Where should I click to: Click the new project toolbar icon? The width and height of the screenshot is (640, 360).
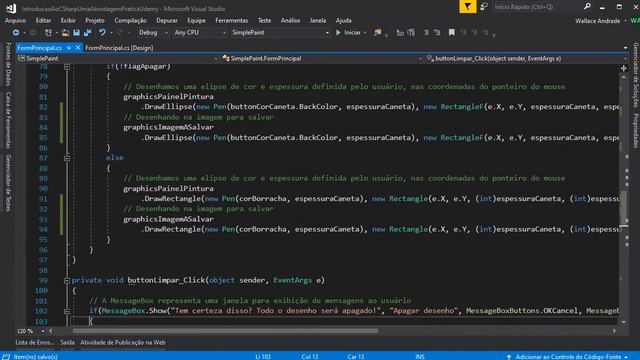(x=48, y=33)
